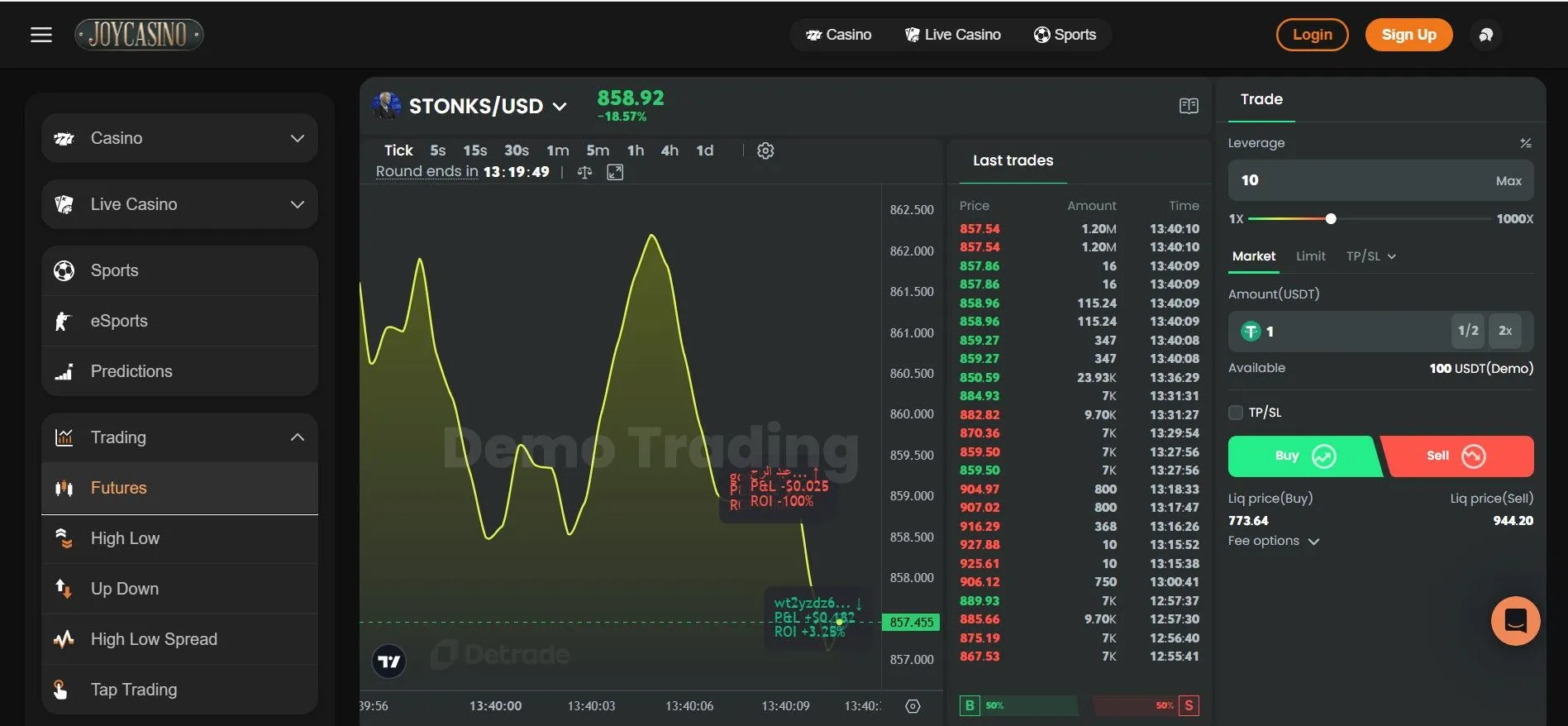Collapse the Trading sidebar section
The image size is (1568, 726).
179,437
